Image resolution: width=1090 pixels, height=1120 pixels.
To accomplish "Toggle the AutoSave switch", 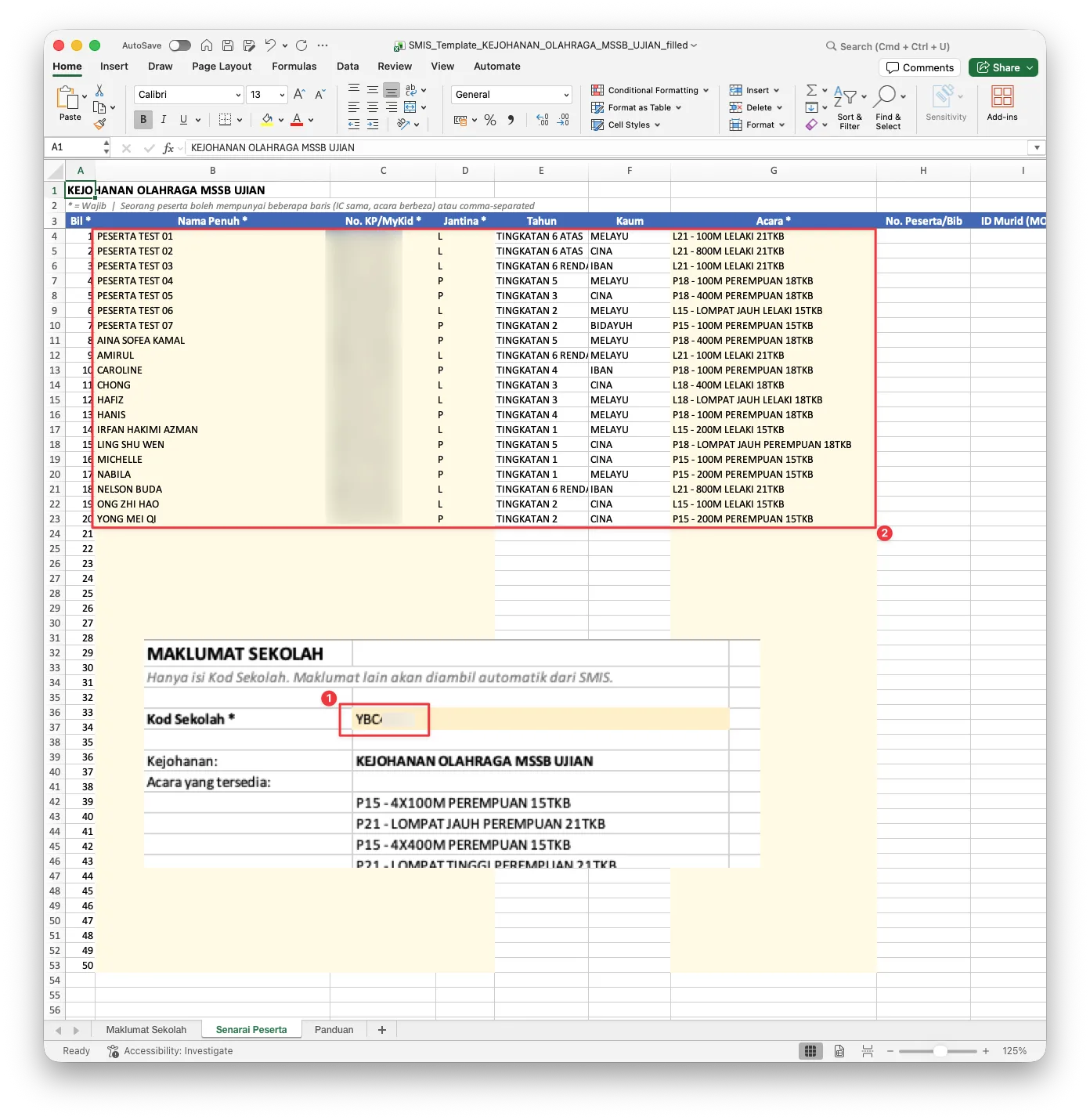I will coord(180,45).
